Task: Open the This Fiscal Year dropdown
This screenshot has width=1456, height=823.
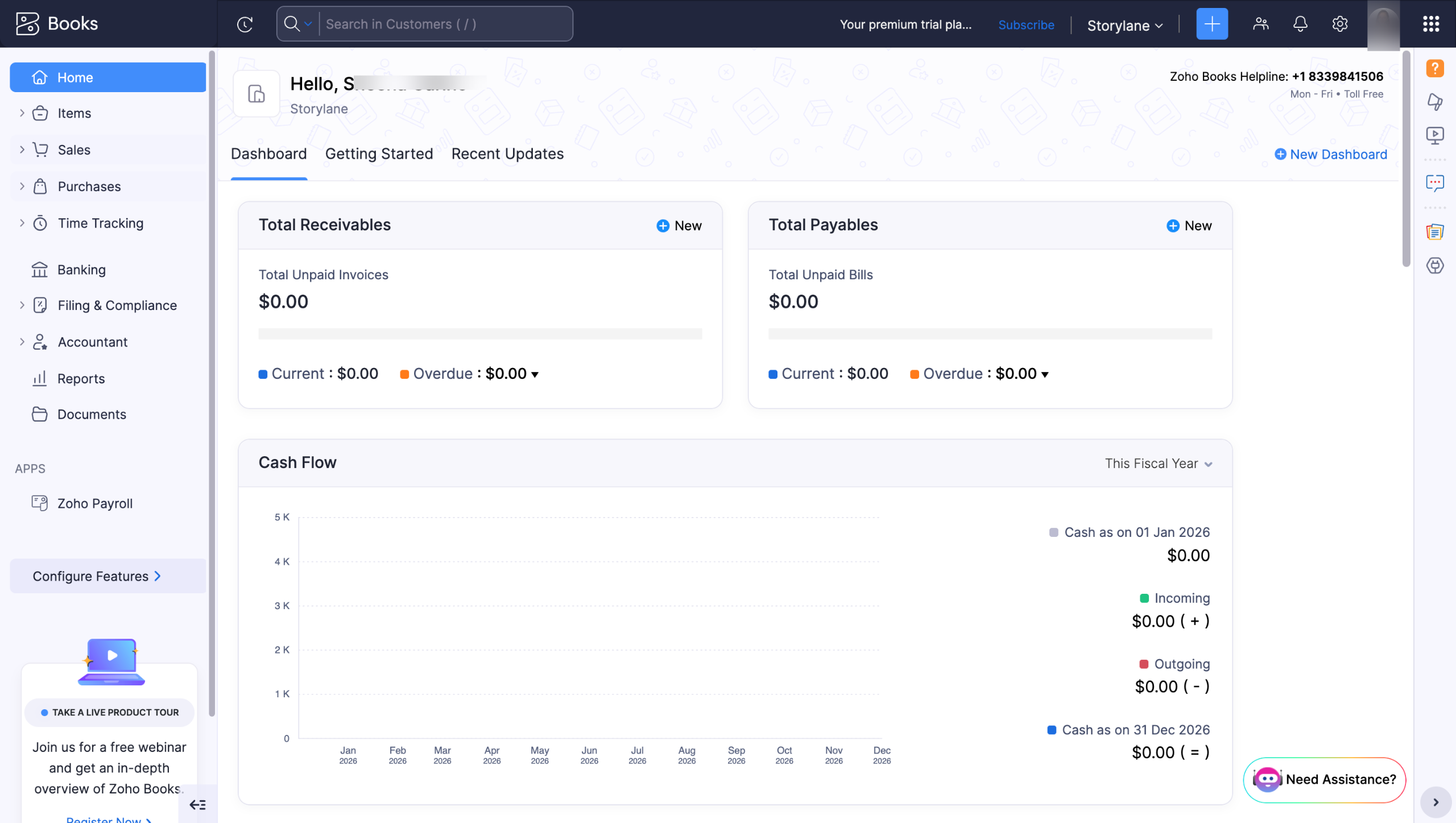Action: (x=1158, y=464)
